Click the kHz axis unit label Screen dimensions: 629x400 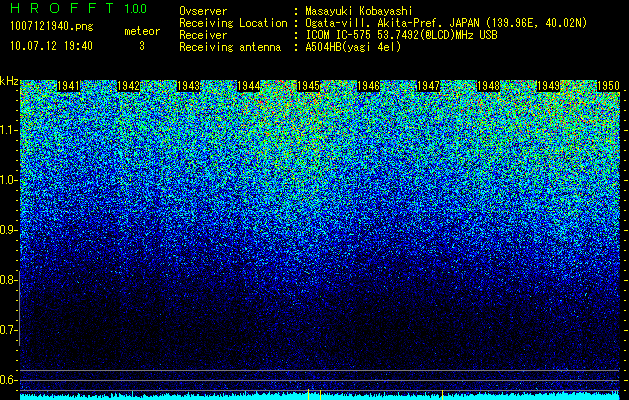click(9, 81)
